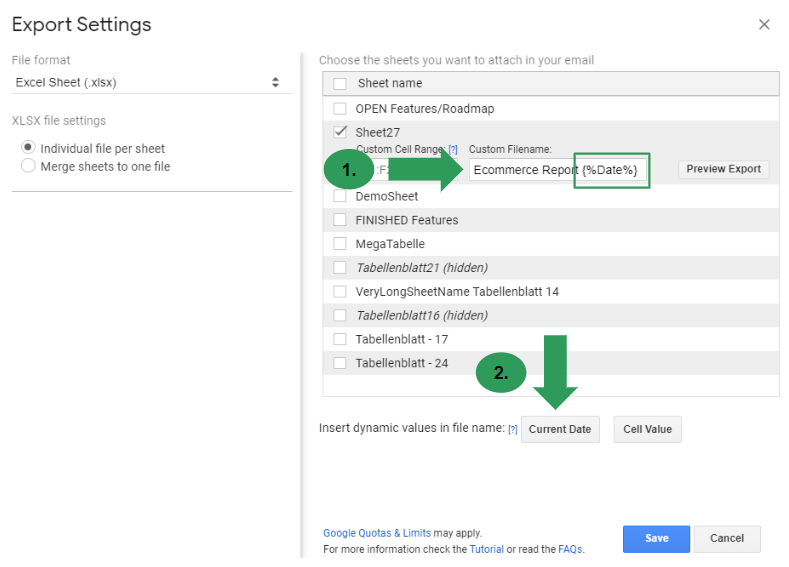Viewport: 789px width, 567px height.
Task: Open the File format dropdown
Action: [x=148, y=83]
